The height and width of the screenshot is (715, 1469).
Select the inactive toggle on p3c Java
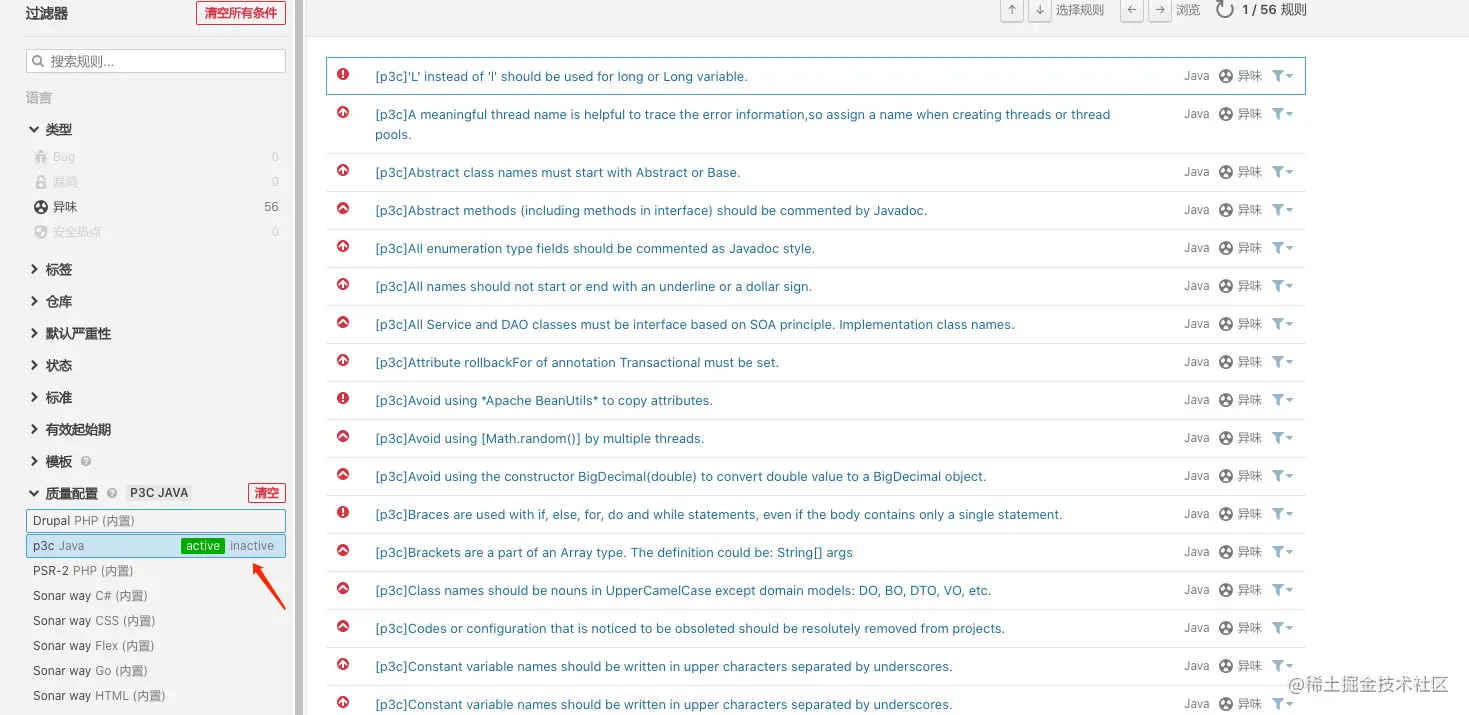point(252,546)
